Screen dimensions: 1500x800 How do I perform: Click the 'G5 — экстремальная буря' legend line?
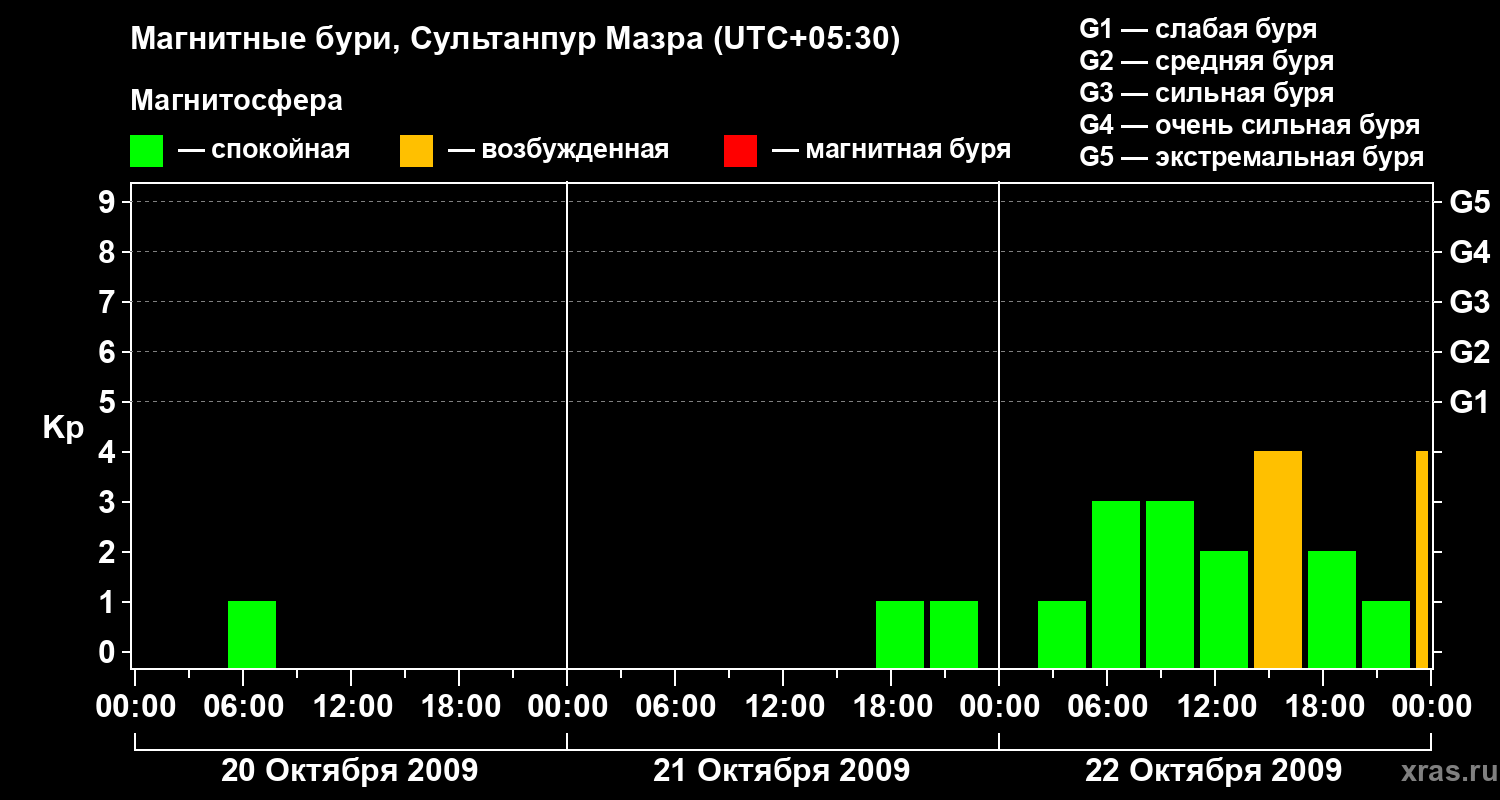point(1251,158)
